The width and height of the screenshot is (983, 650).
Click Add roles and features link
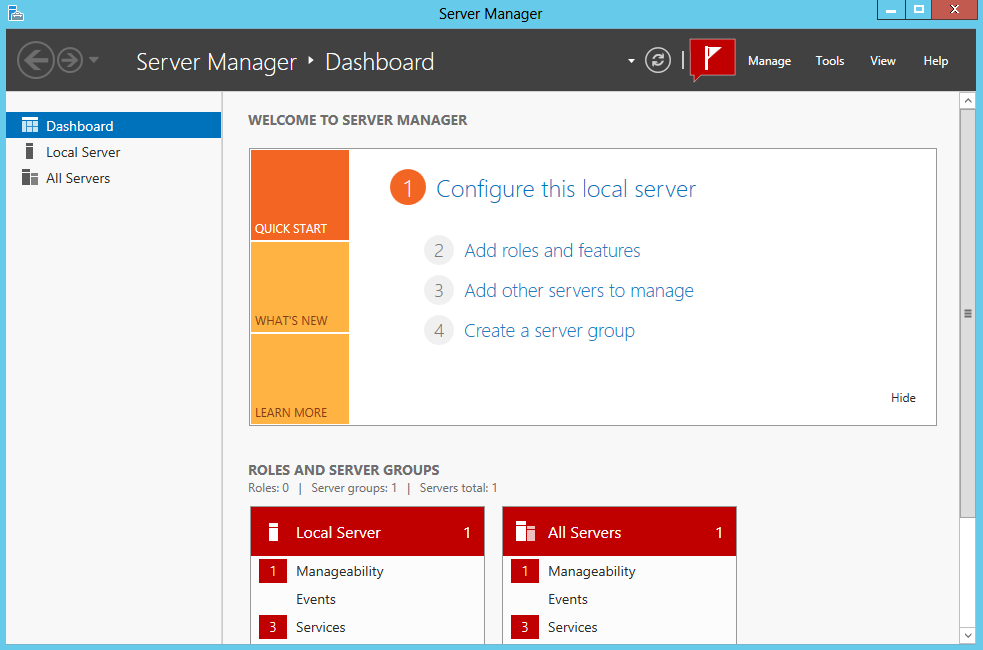tap(552, 251)
